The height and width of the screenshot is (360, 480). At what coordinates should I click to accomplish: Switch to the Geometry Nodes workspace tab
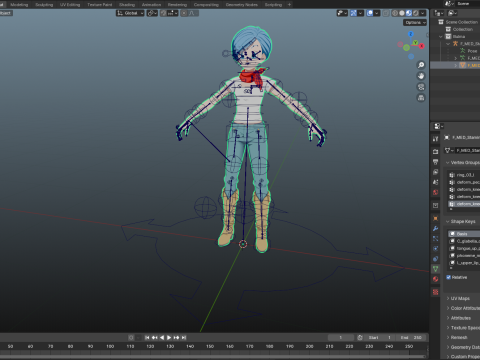tap(242, 5)
